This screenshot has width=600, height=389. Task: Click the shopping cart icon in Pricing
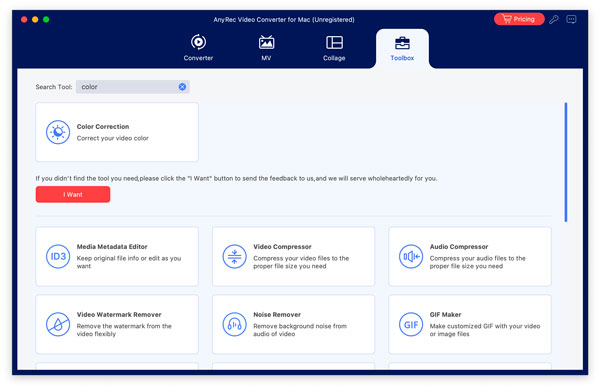506,19
